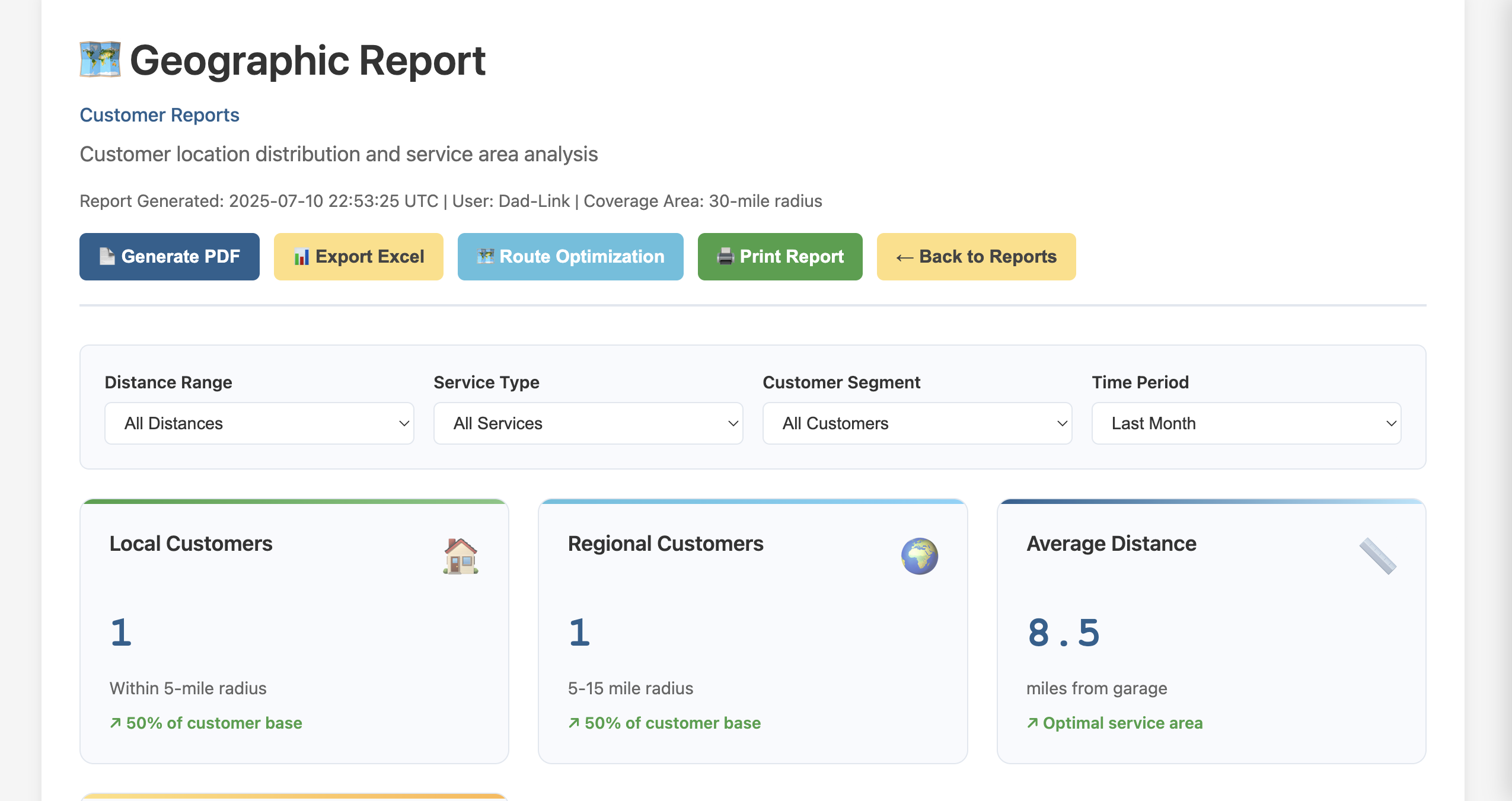
Task: Click the Export Excel button
Action: pyautogui.click(x=358, y=257)
